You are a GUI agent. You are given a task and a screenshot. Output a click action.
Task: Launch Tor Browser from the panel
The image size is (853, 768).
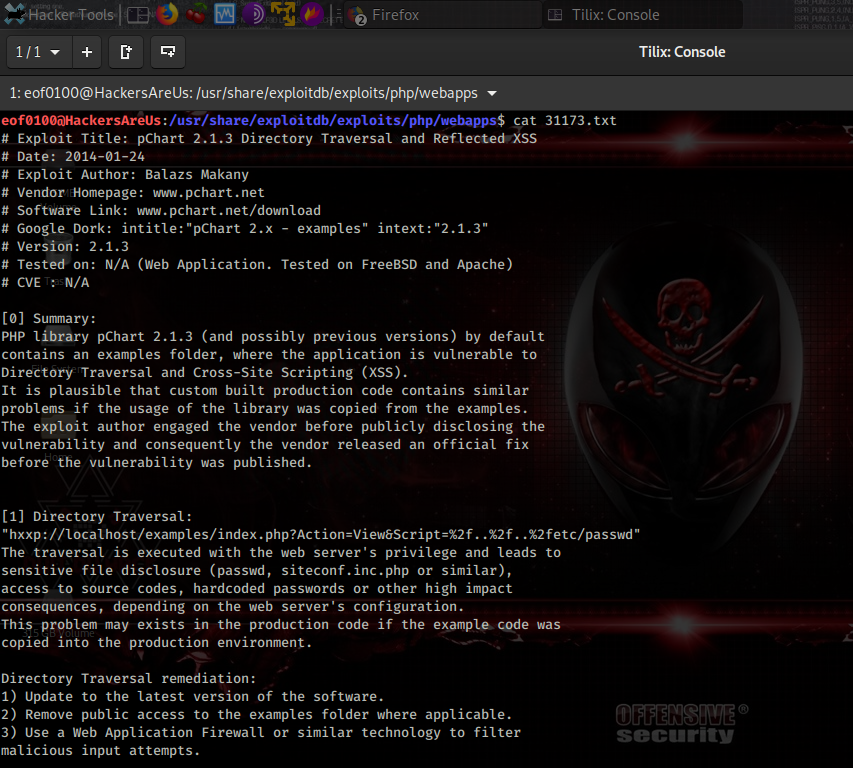tap(254, 15)
